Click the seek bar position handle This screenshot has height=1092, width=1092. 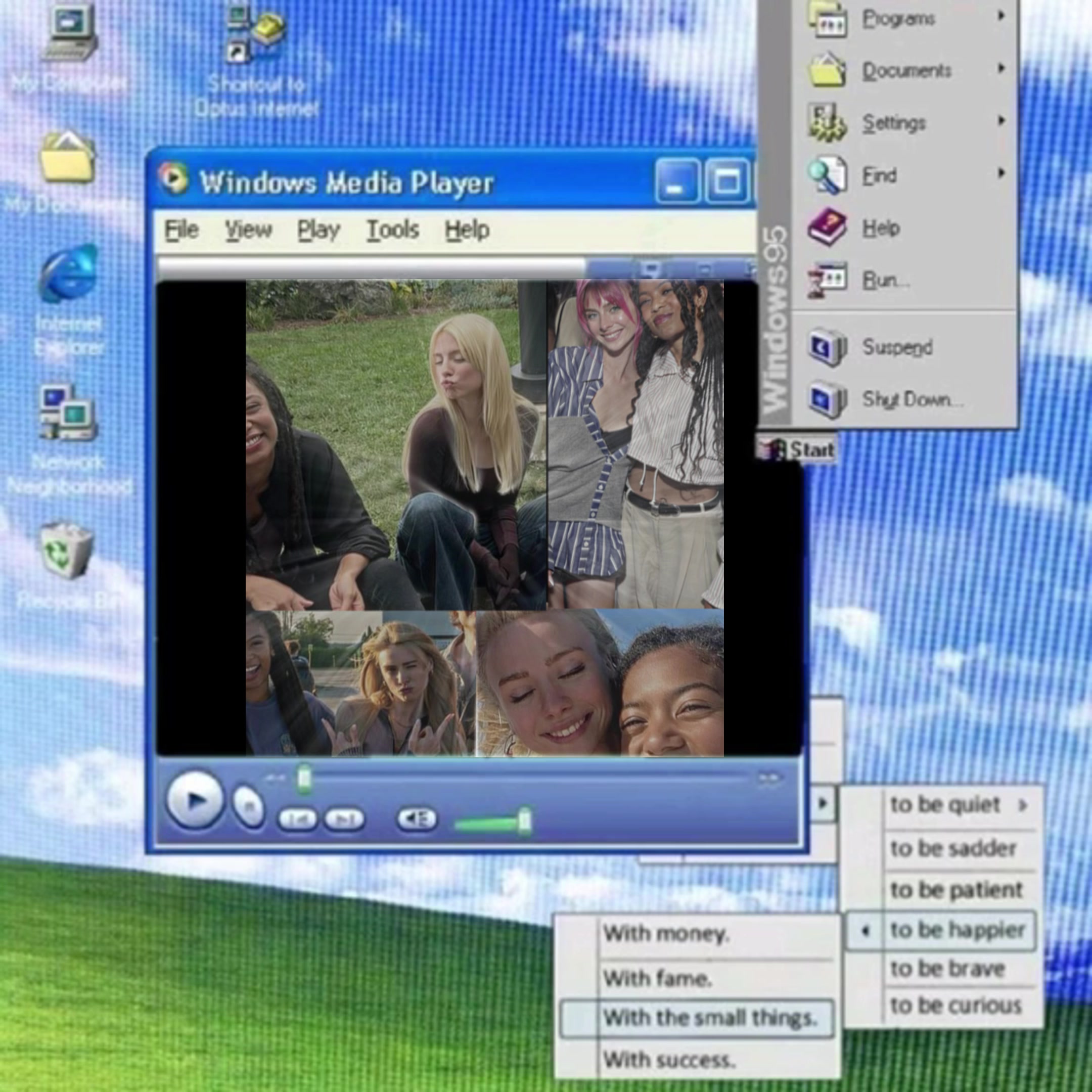[305, 779]
